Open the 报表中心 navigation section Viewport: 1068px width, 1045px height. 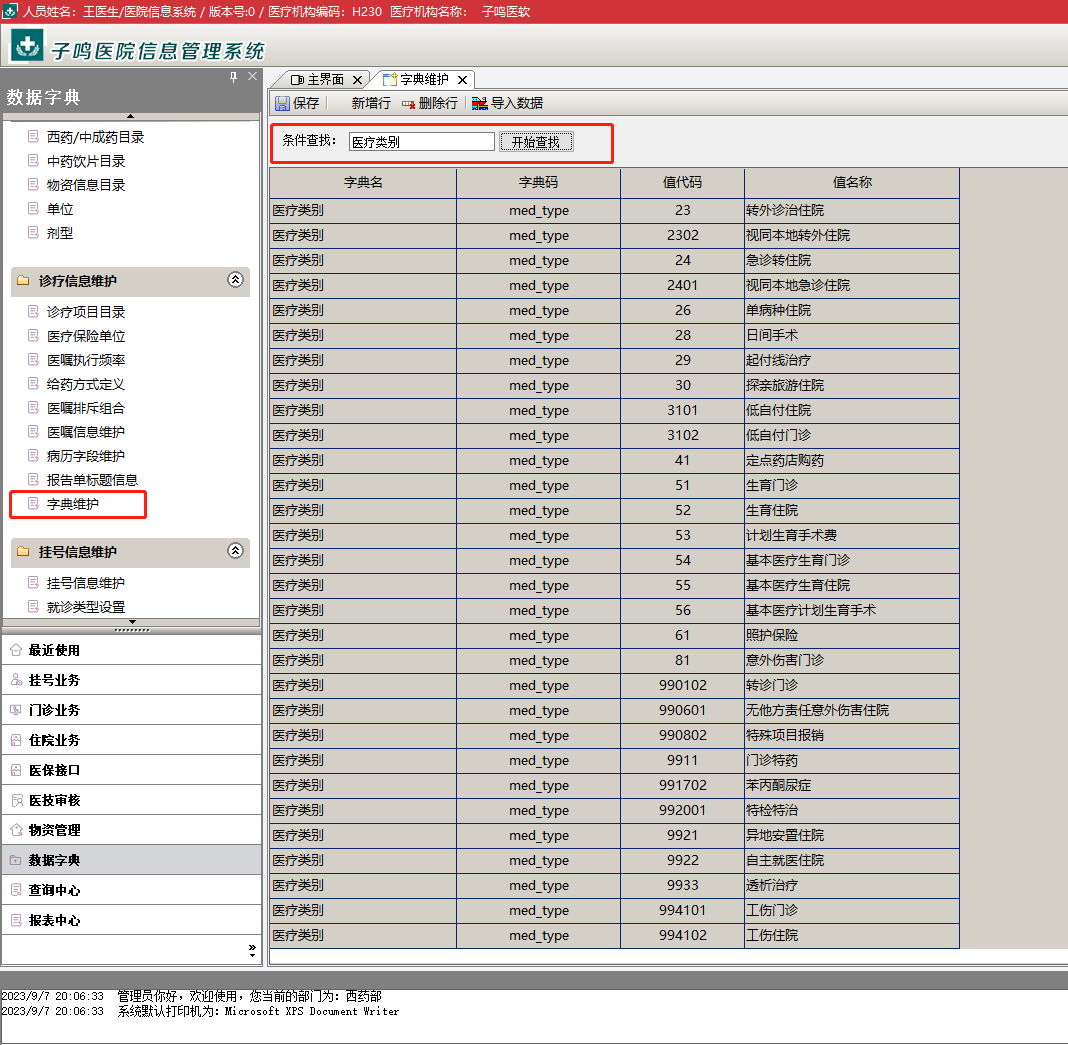pos(131,920)
